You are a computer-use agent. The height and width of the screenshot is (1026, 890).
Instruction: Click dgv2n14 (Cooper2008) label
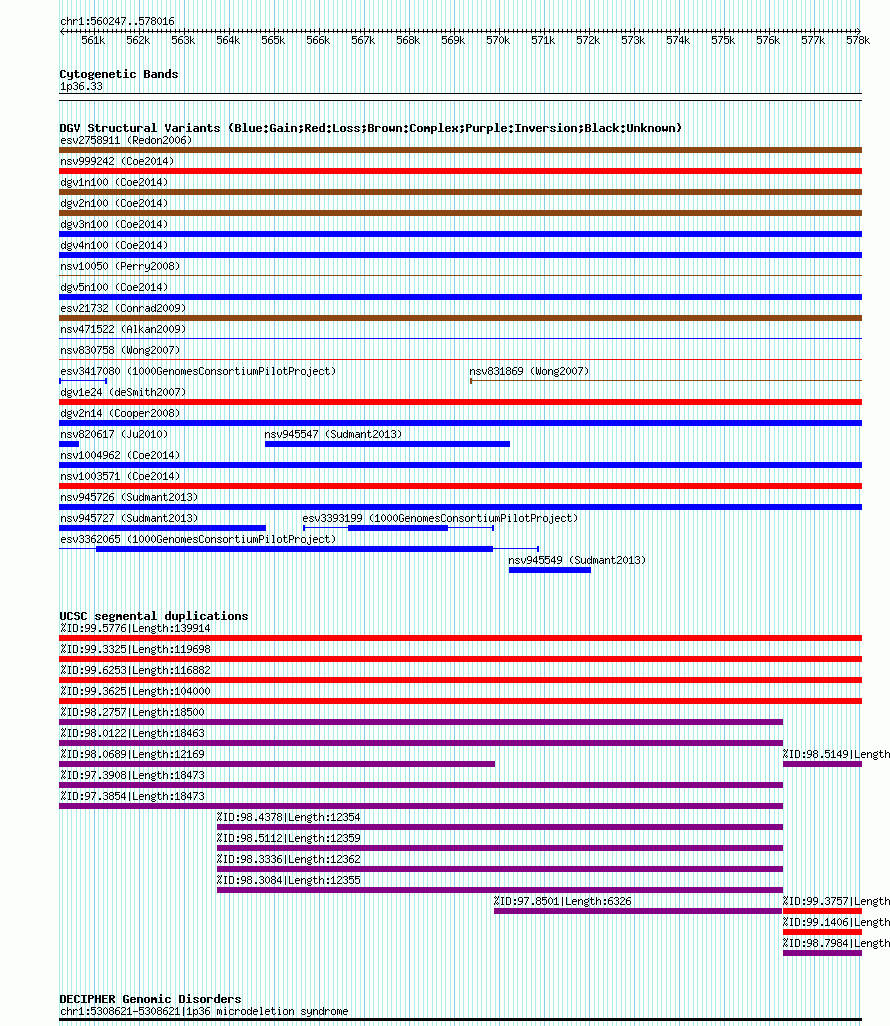(x=120, y=412)
